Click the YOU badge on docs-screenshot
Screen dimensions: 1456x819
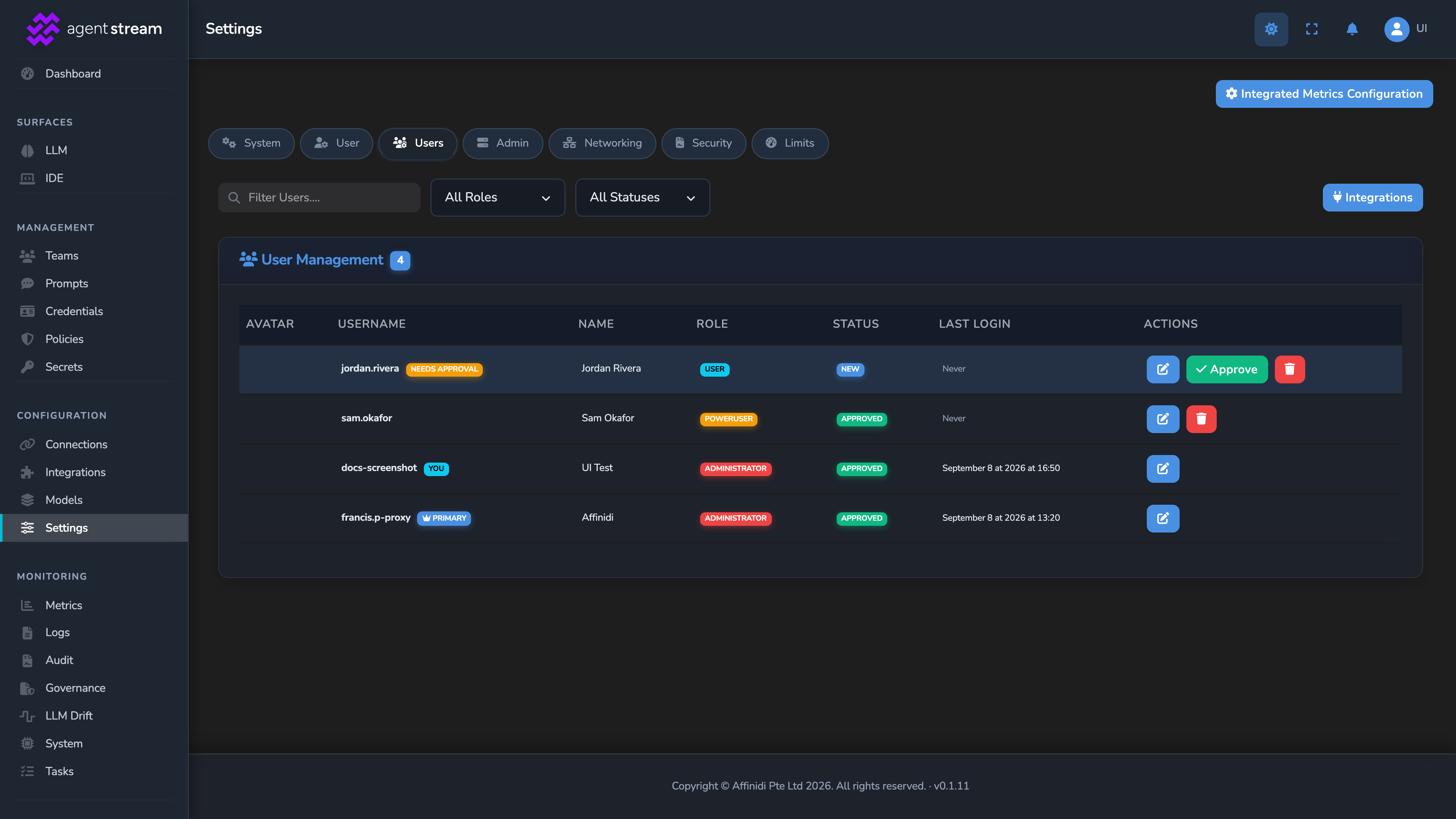[436, 468]
